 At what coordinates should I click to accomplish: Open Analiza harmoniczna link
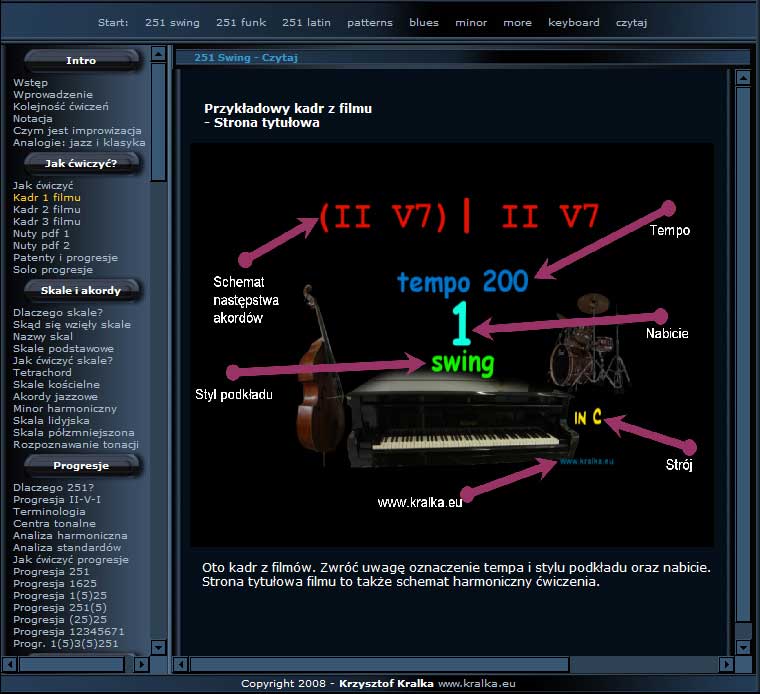point(70,536)
